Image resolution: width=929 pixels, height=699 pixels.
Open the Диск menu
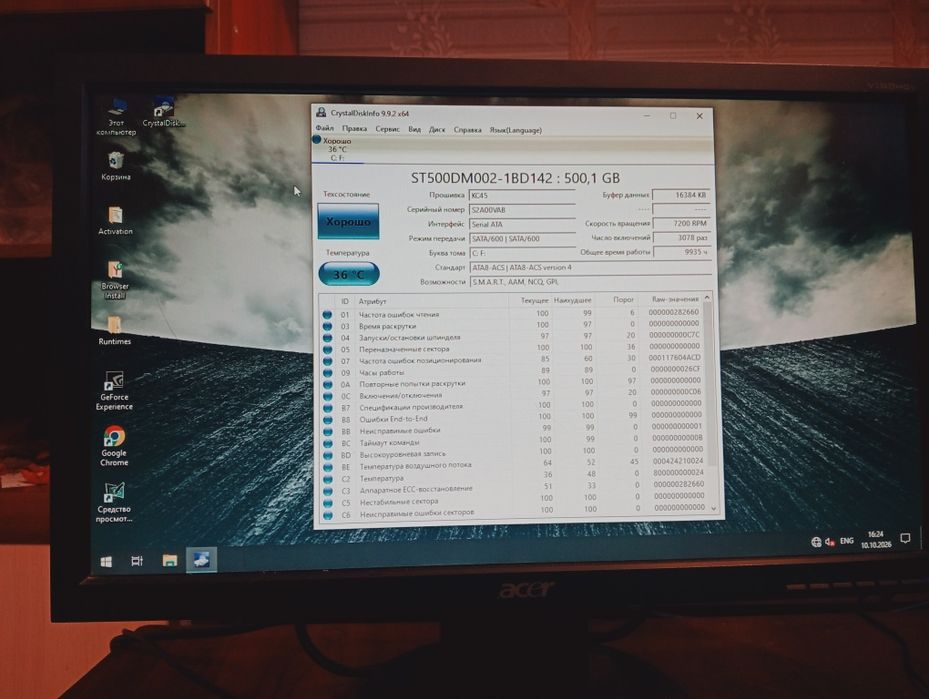(437, 130)
